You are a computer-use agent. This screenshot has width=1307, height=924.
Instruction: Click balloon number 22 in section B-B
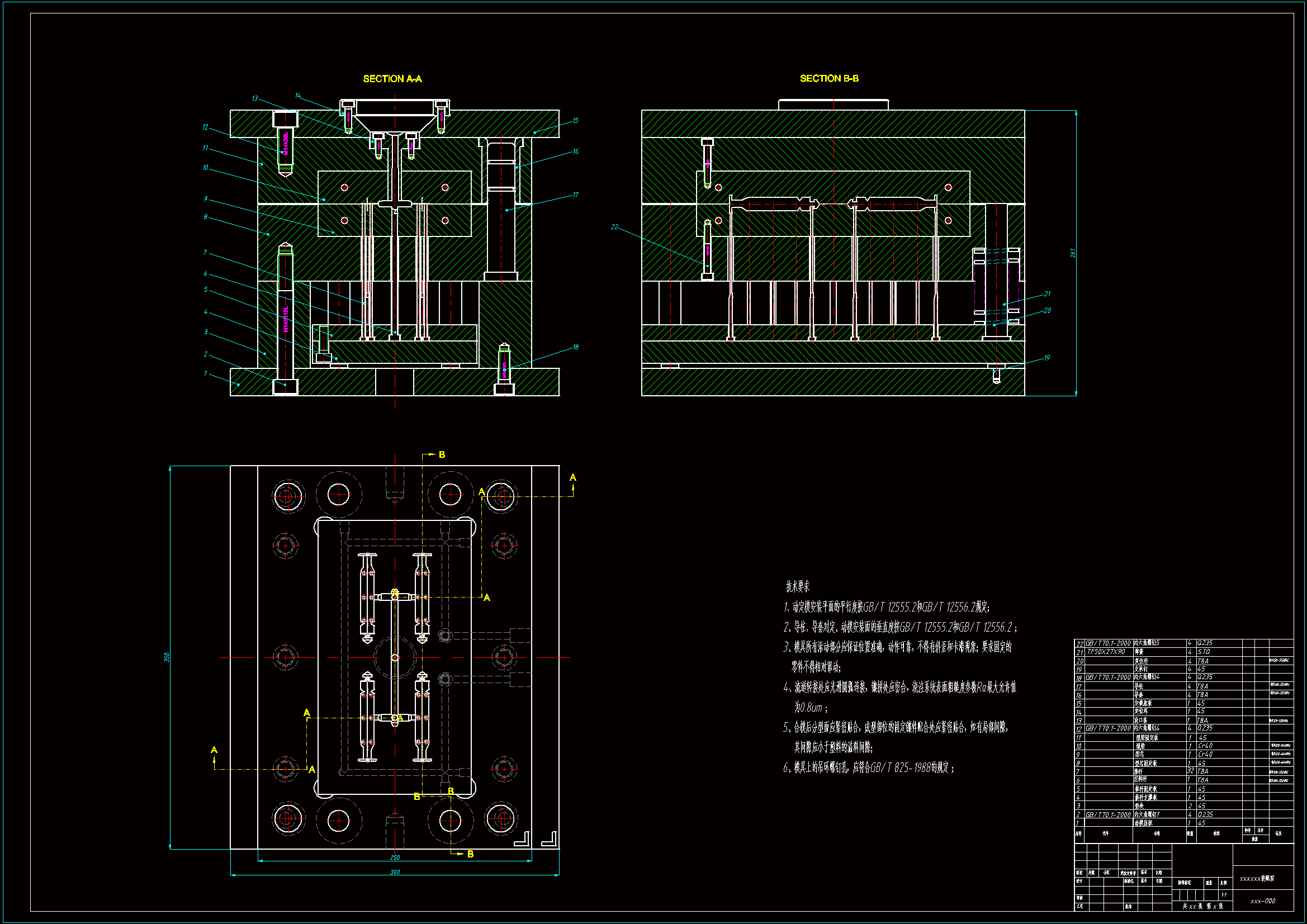coord(614,226)
